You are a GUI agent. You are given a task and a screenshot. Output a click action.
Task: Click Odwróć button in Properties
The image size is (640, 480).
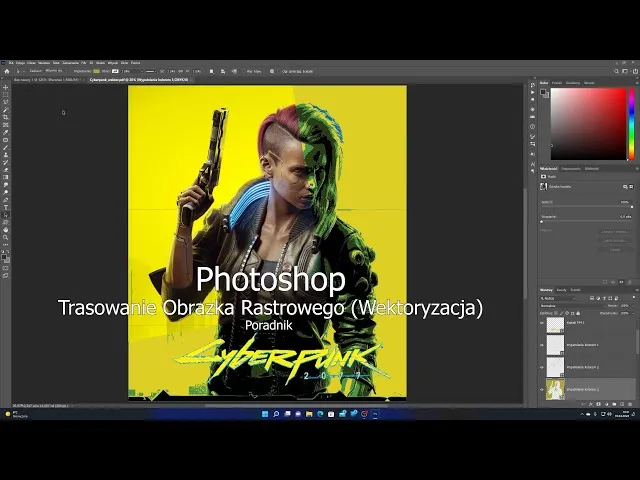(615, 250)
